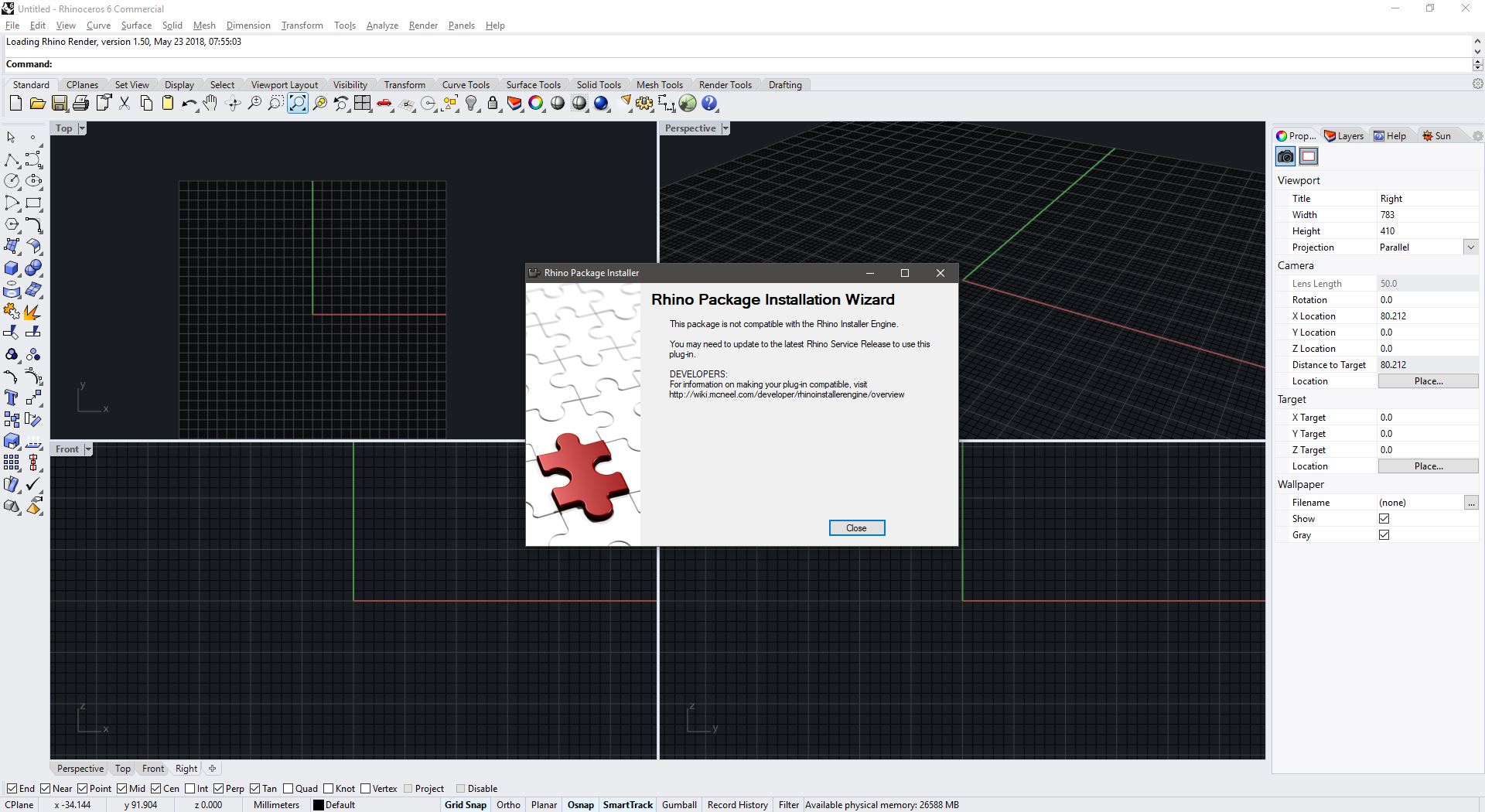
Task: Save the model using the floppy disk icon
Action: point(59,104)
